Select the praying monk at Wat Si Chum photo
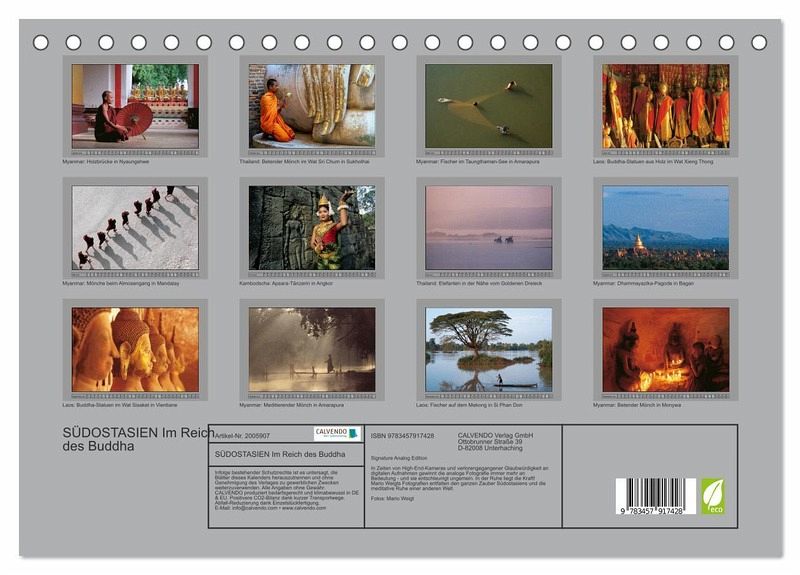 [312, 106]
